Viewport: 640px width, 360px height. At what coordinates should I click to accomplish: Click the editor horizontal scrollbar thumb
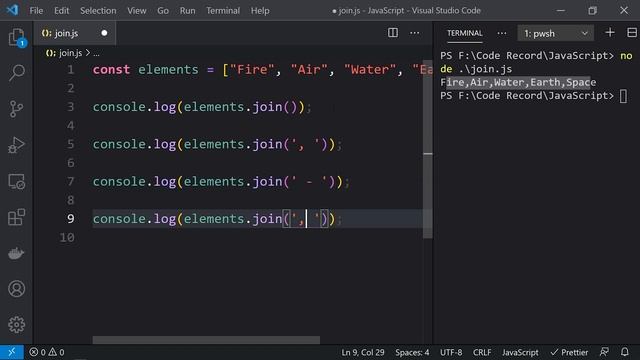point(206,340)
